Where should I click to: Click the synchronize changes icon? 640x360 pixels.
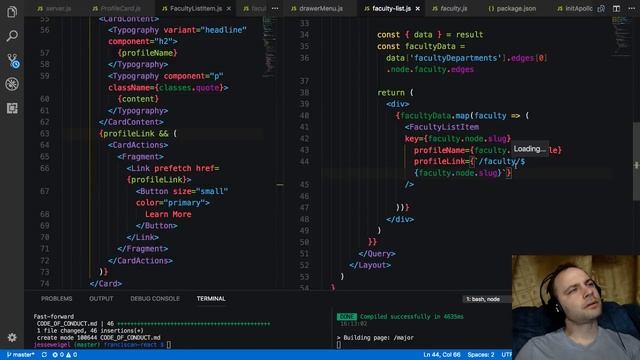pos(44,355)
